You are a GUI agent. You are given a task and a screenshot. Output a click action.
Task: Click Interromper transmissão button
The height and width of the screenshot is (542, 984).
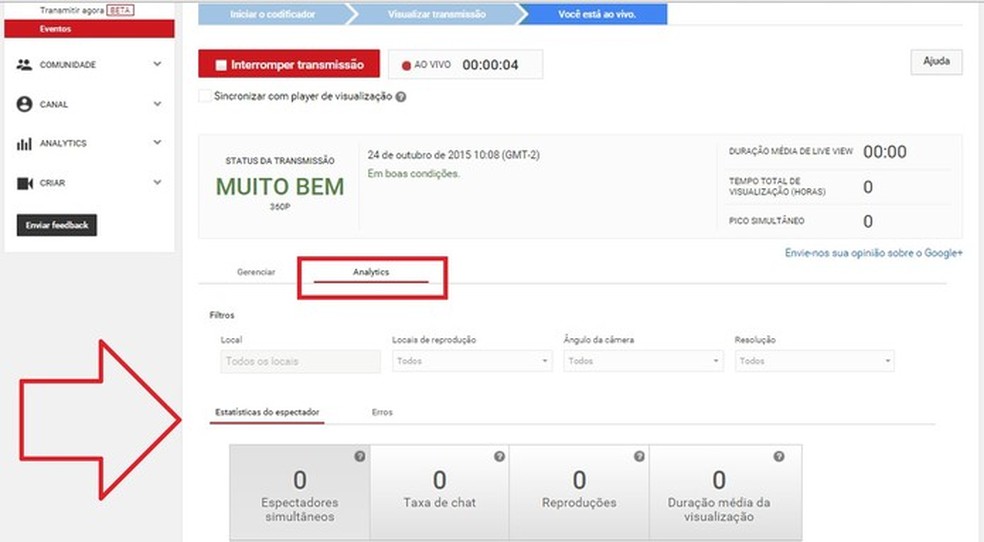pyautogui.click(x=289, y=64)
